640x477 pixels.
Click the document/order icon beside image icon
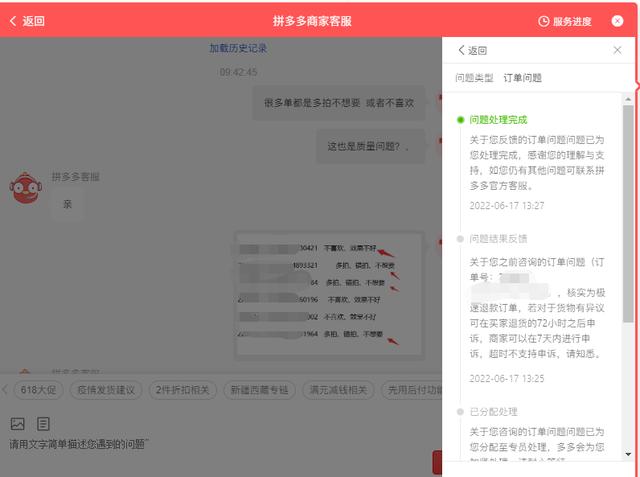pos(43,424)
